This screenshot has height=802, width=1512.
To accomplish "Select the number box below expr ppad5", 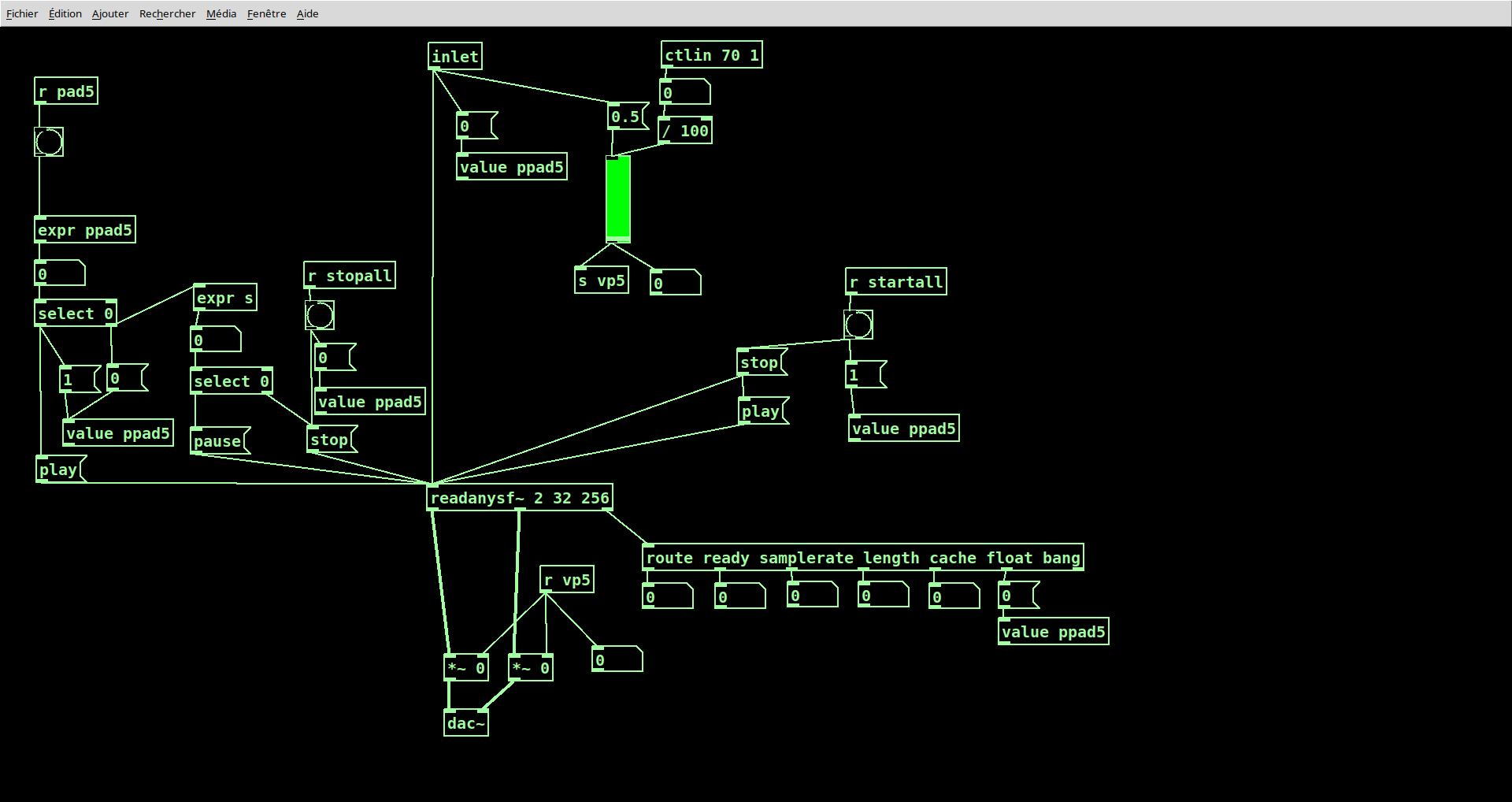I will (60, 274).
